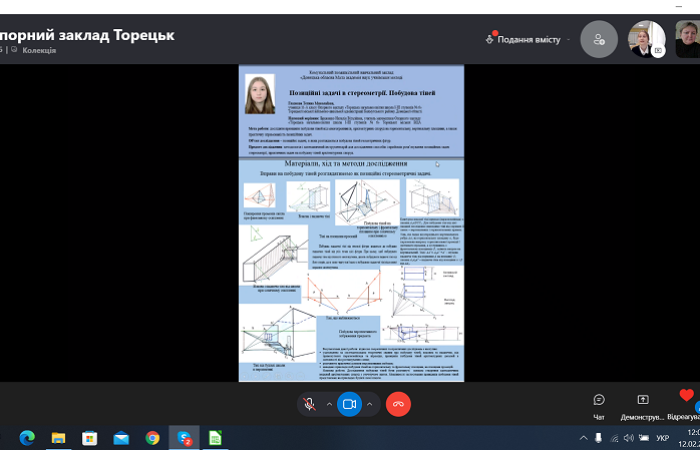Click the Колекція gallery link
The image size is (700, 450).
click(38, 50)
